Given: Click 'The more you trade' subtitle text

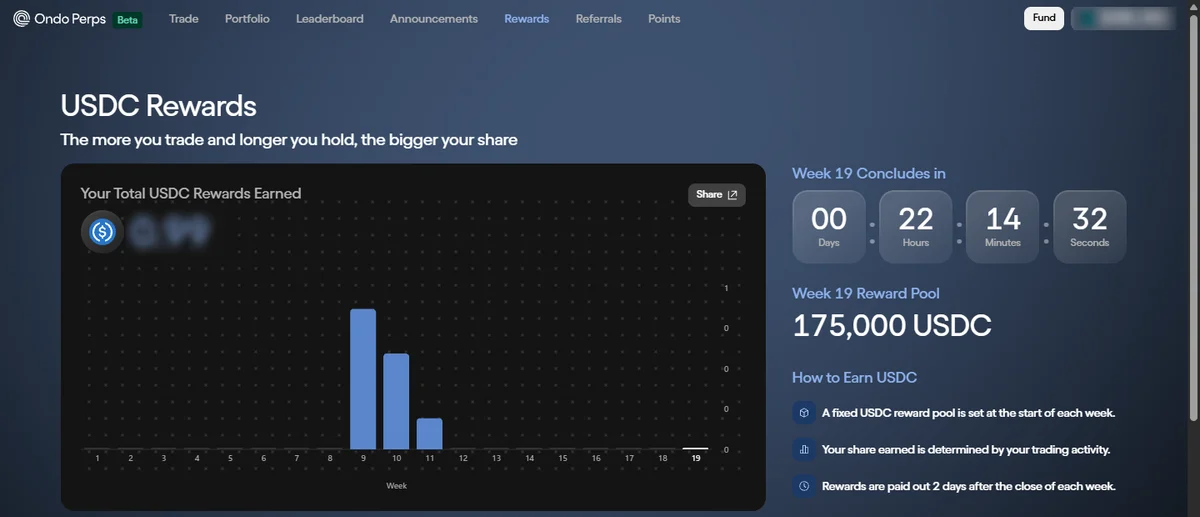Looking at the screenshot, I should [289, 140].
